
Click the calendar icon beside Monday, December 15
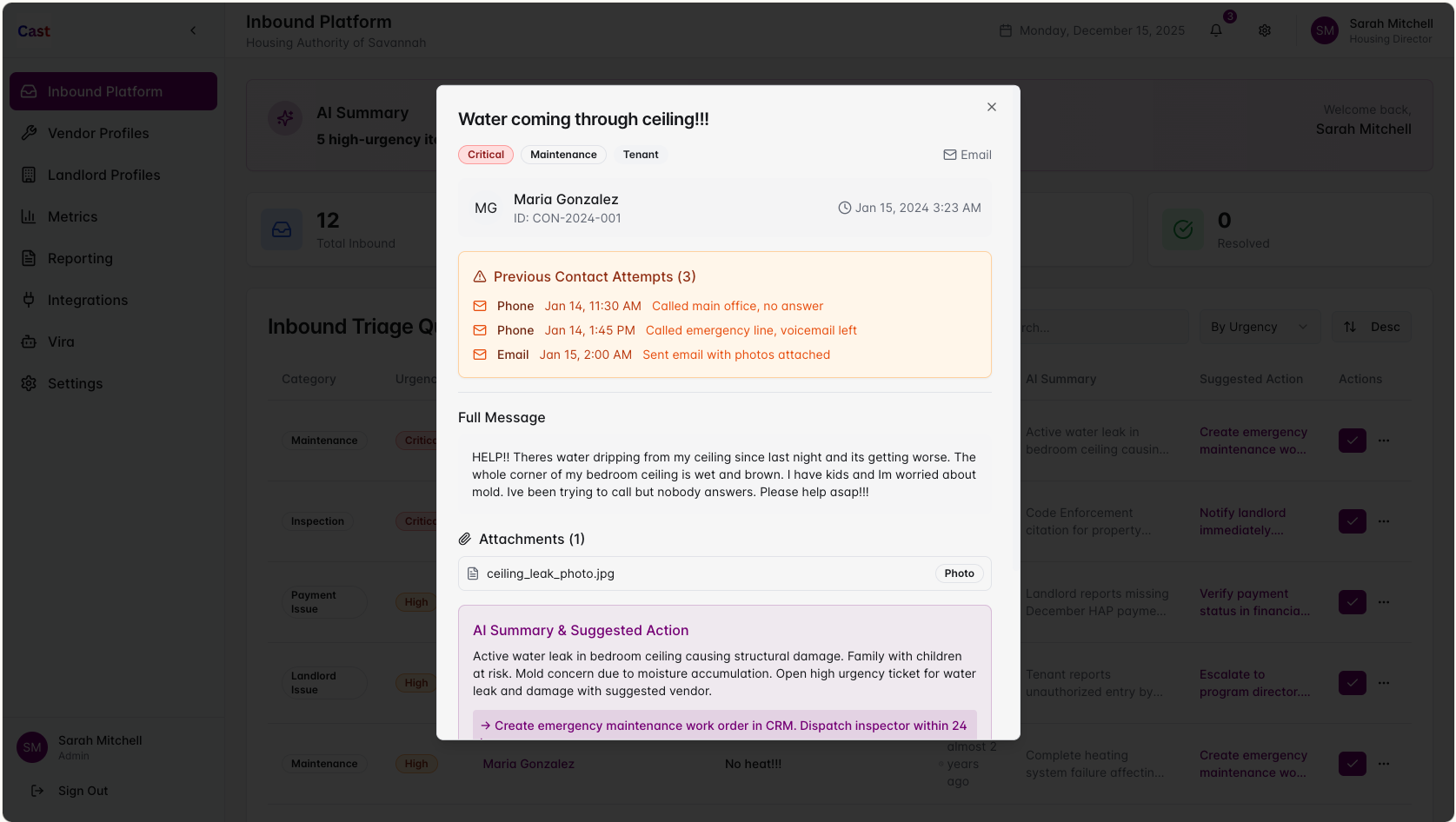[1006, 30]
